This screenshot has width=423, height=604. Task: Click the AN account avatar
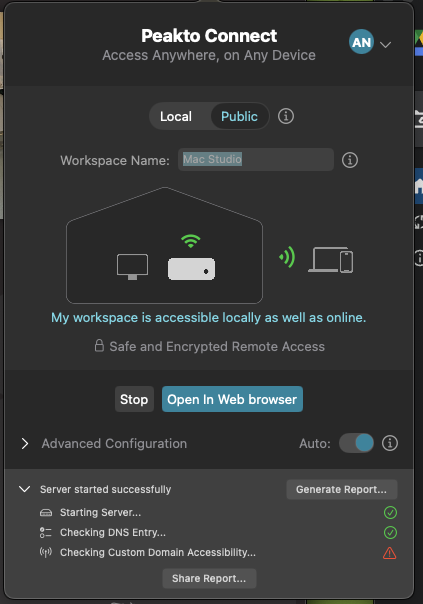pyautogui.click(x=361, y=42)
